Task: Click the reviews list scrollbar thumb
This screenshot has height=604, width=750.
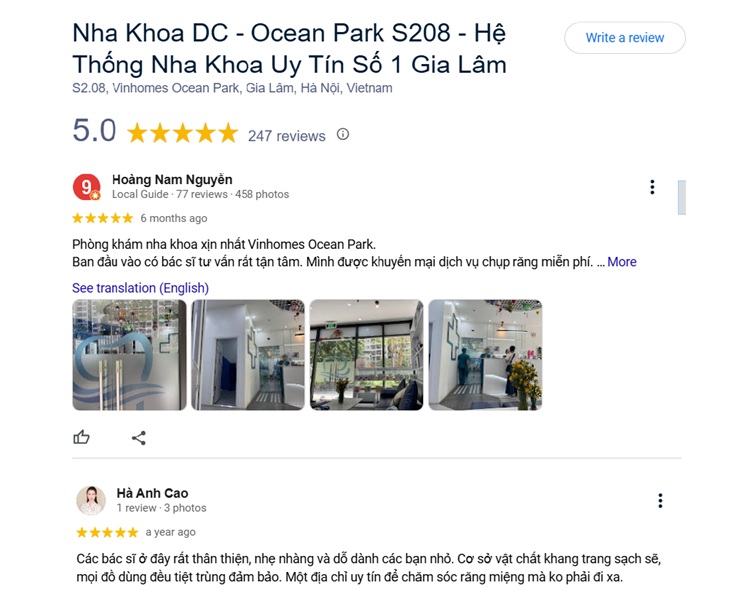Action: click(x=682, y=198)
